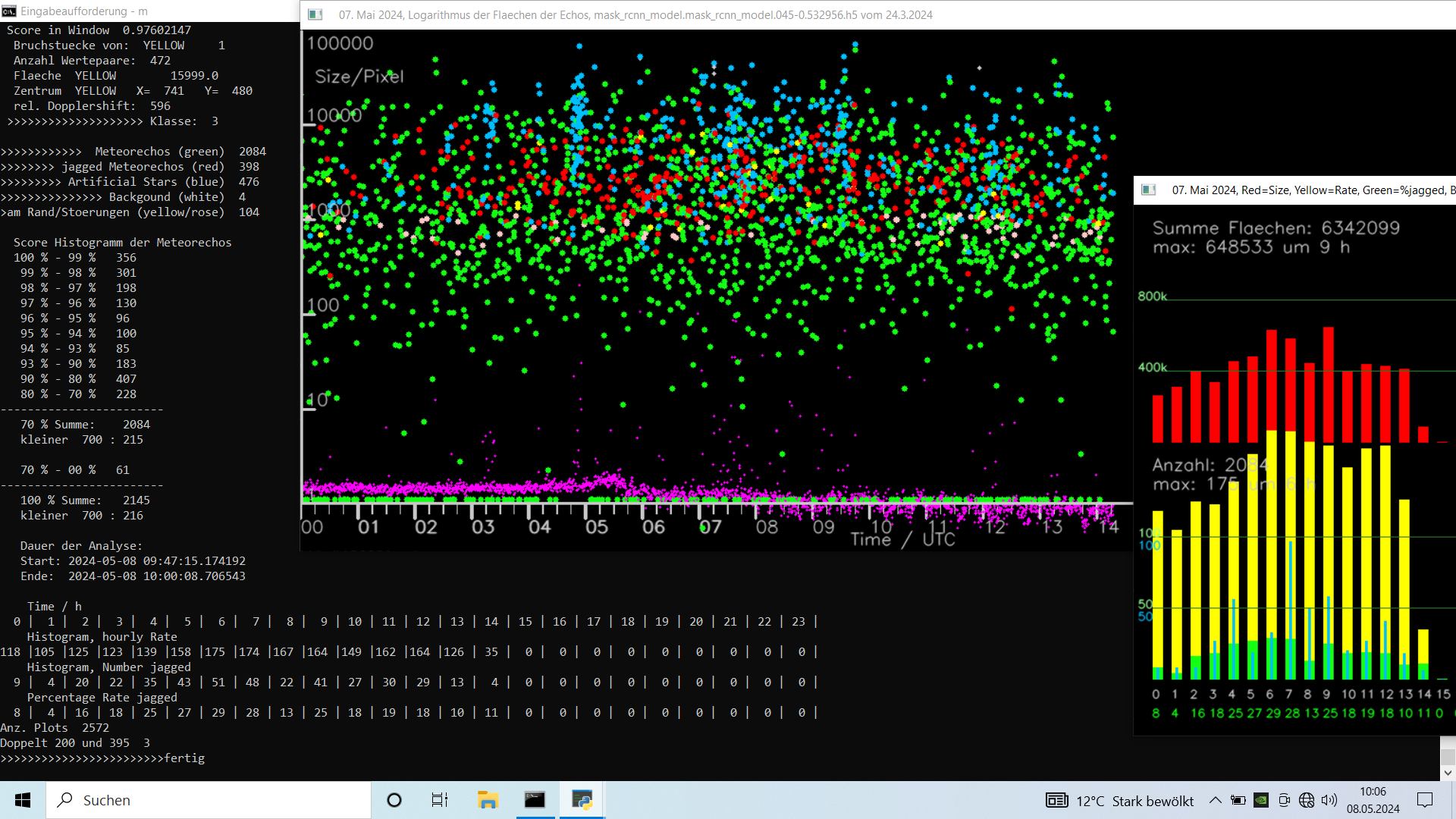Open the weather widget Stark bewölkt
This screenshot has width=1456, height=819.
coord(1120,801)
